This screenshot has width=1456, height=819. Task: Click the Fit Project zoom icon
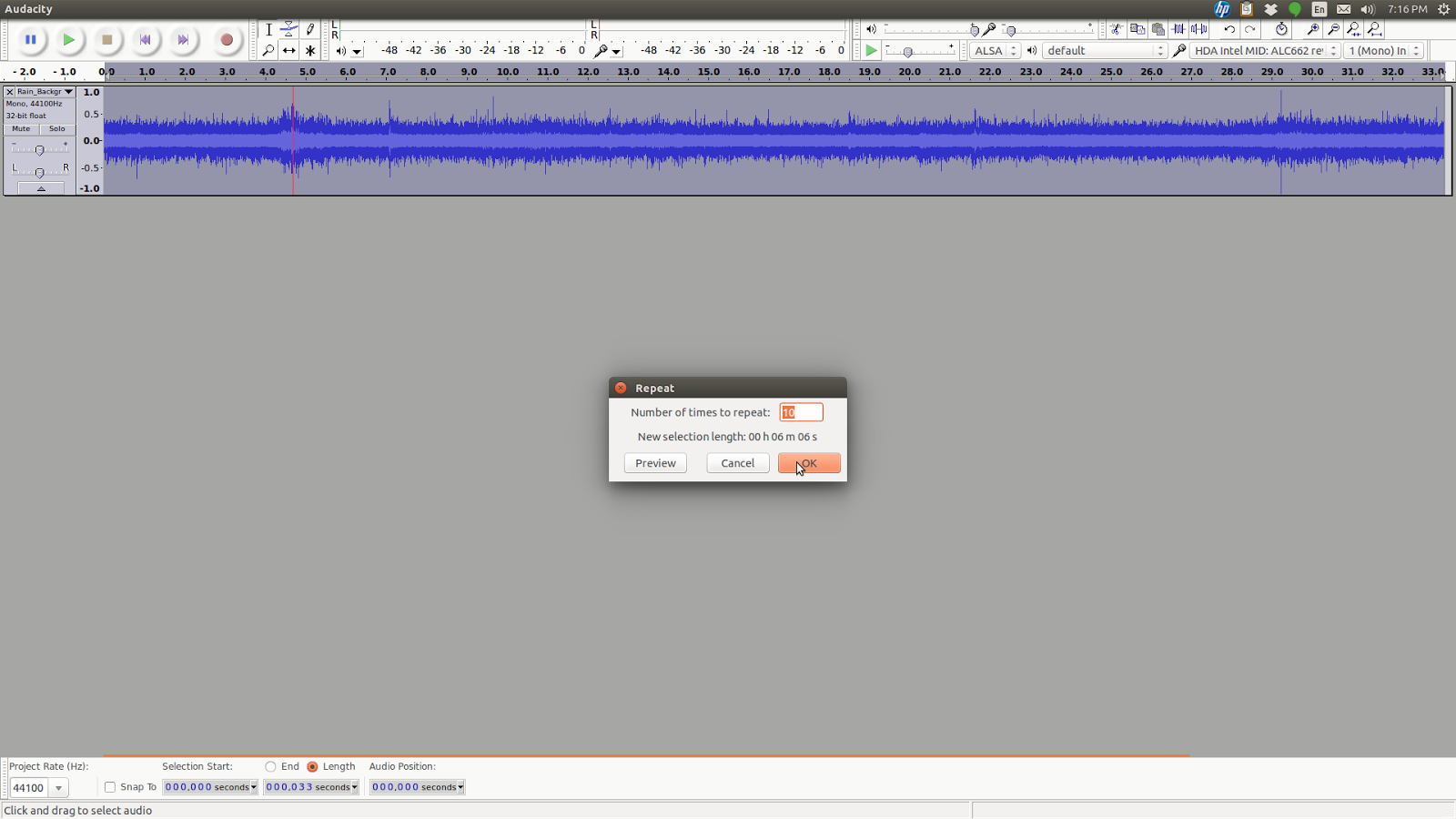pos(1375,29)
